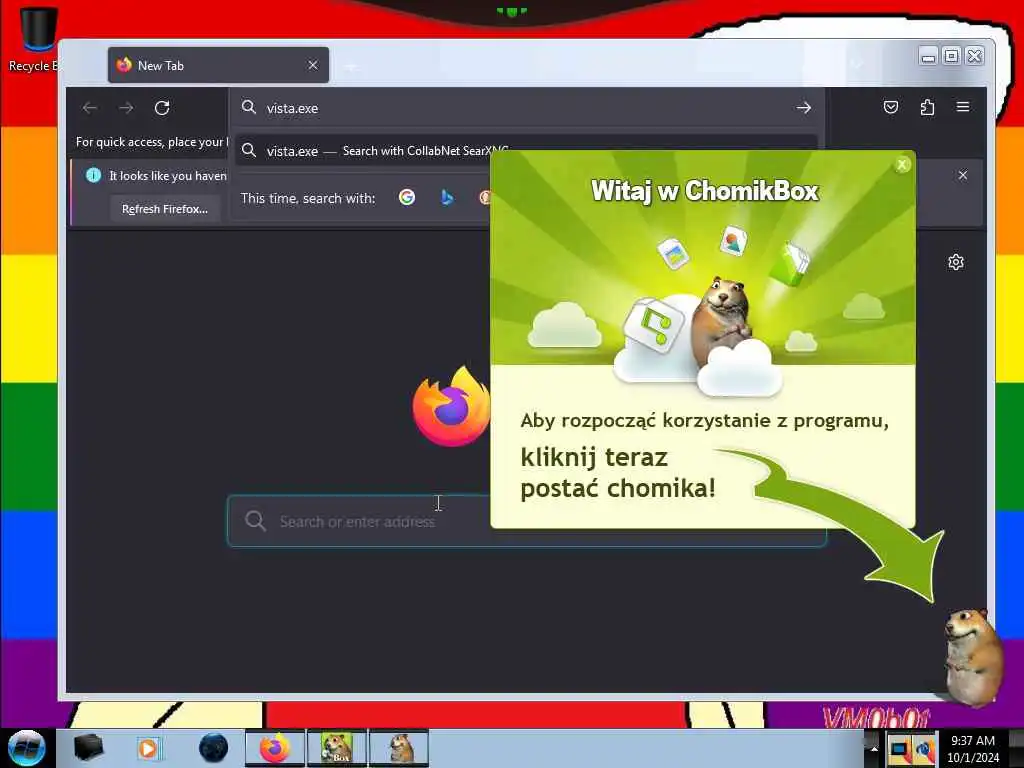This screenshot has height=768, width=1024.
Task: Switch to hamster taskbar button
Action: click(x=399, y=748)
